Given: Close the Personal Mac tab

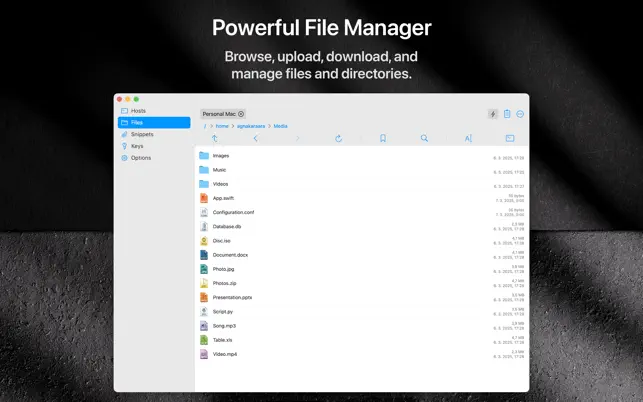Looking at the screenshot, I should (x=241, y=114).
